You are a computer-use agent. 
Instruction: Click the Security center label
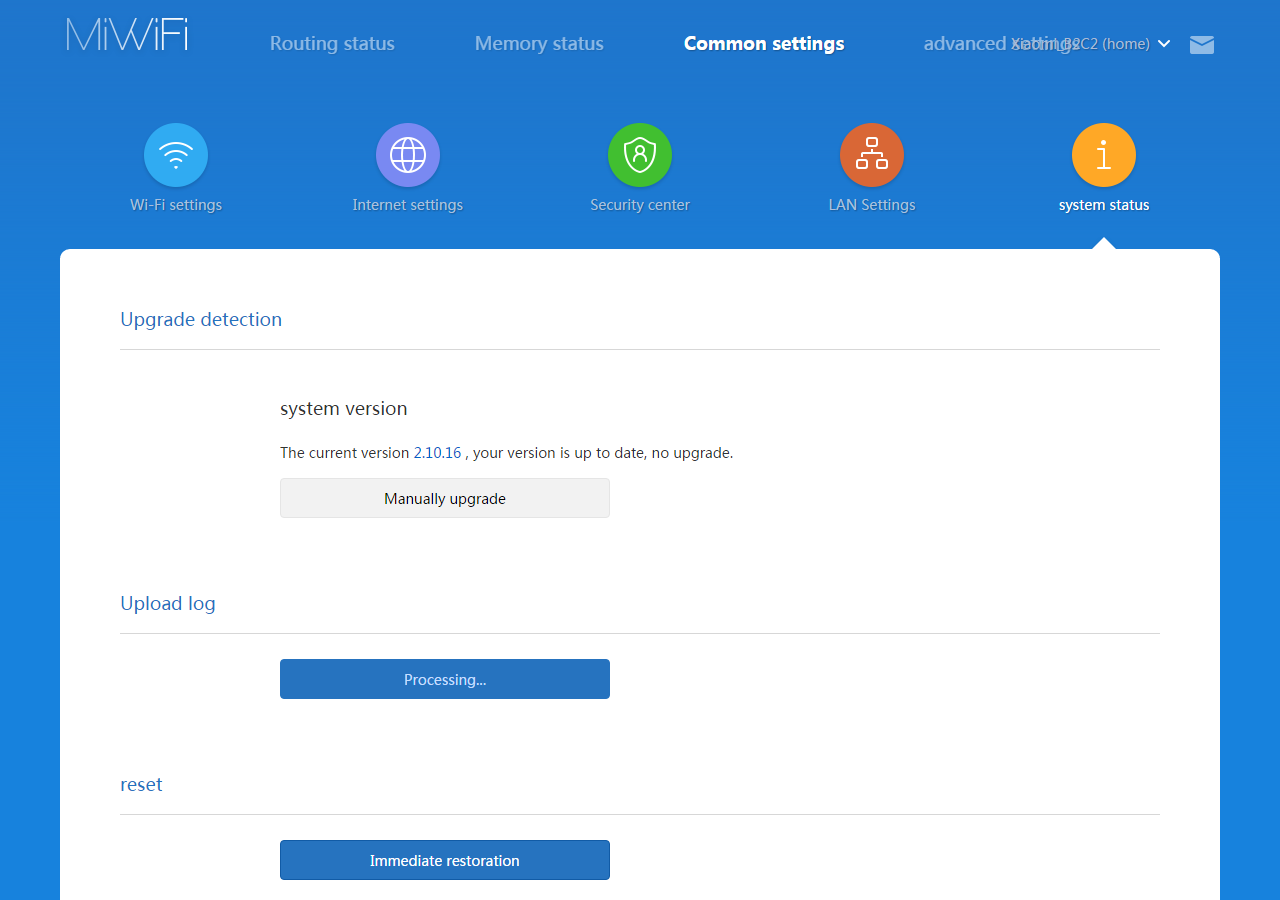coord(640,205)
